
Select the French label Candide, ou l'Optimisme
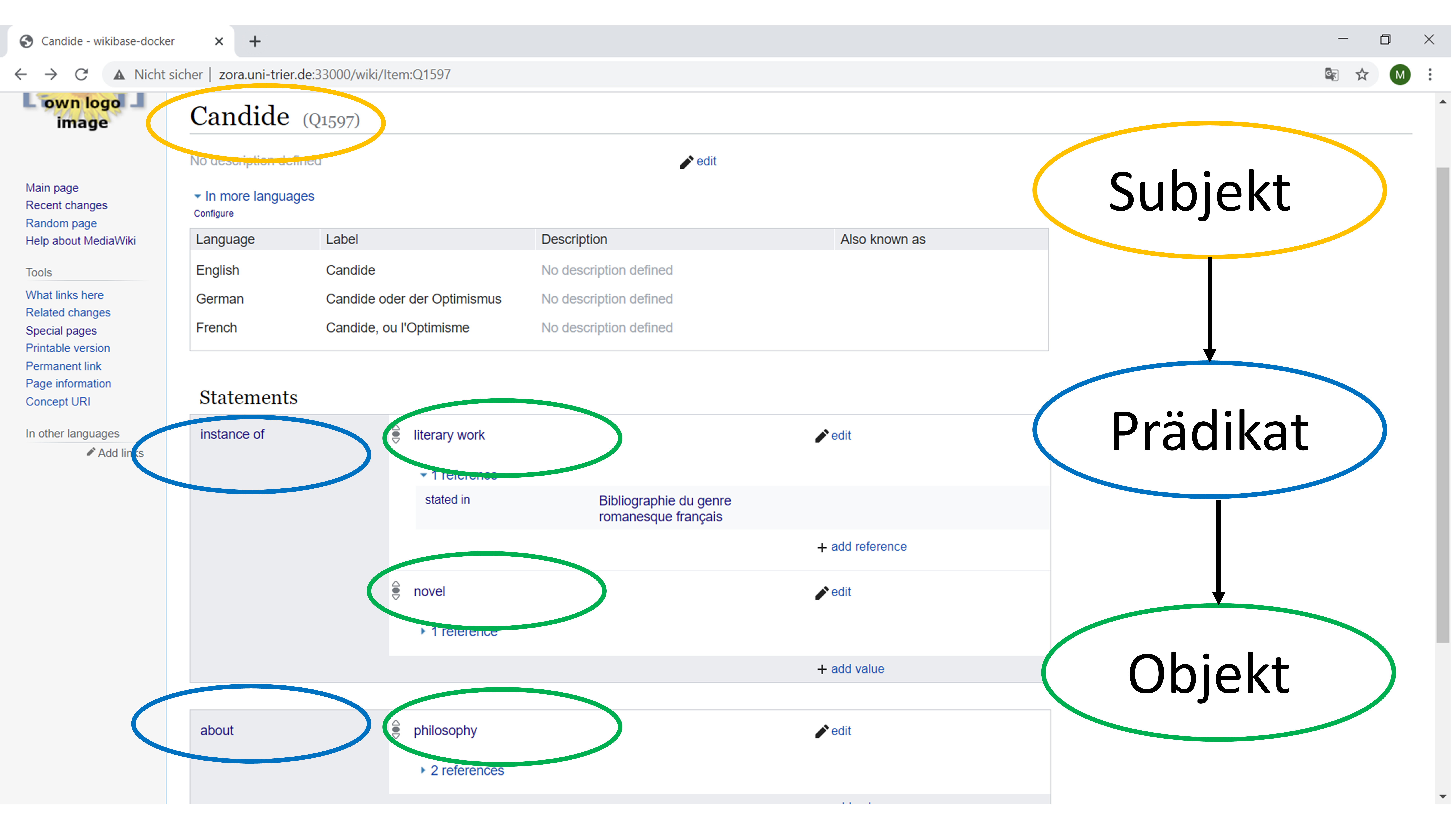(x=397, y=328)
